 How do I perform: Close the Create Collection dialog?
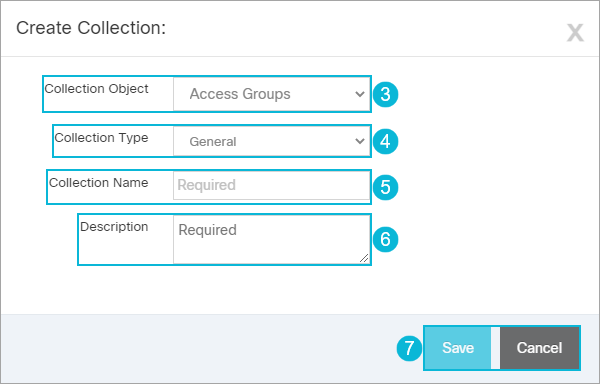tap(575, 33)
